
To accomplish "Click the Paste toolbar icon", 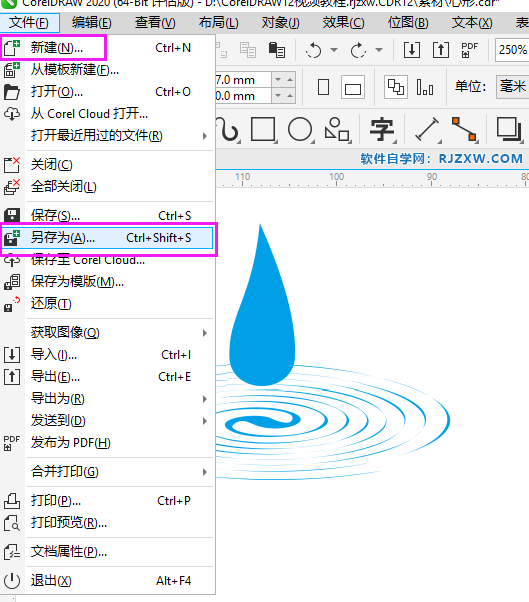I will pyautogui.click(x=276, y=50).
